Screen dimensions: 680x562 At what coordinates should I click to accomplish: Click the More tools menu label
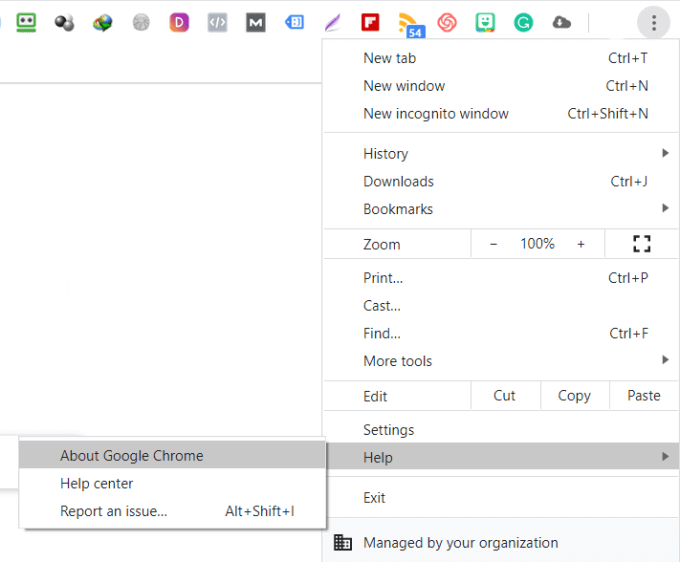(x=398, y=361)
